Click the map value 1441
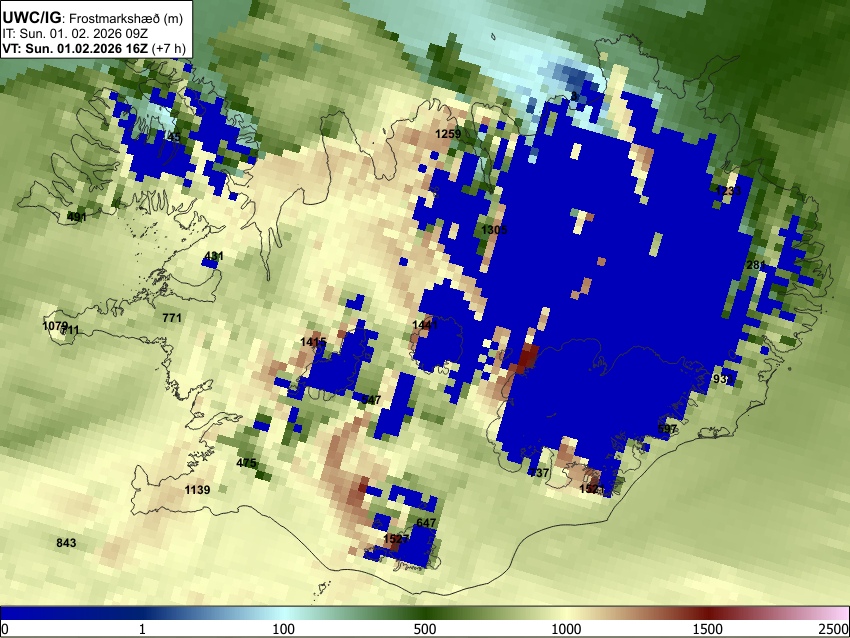Viewport: 850px width, 638px height. tap(424, 325)
